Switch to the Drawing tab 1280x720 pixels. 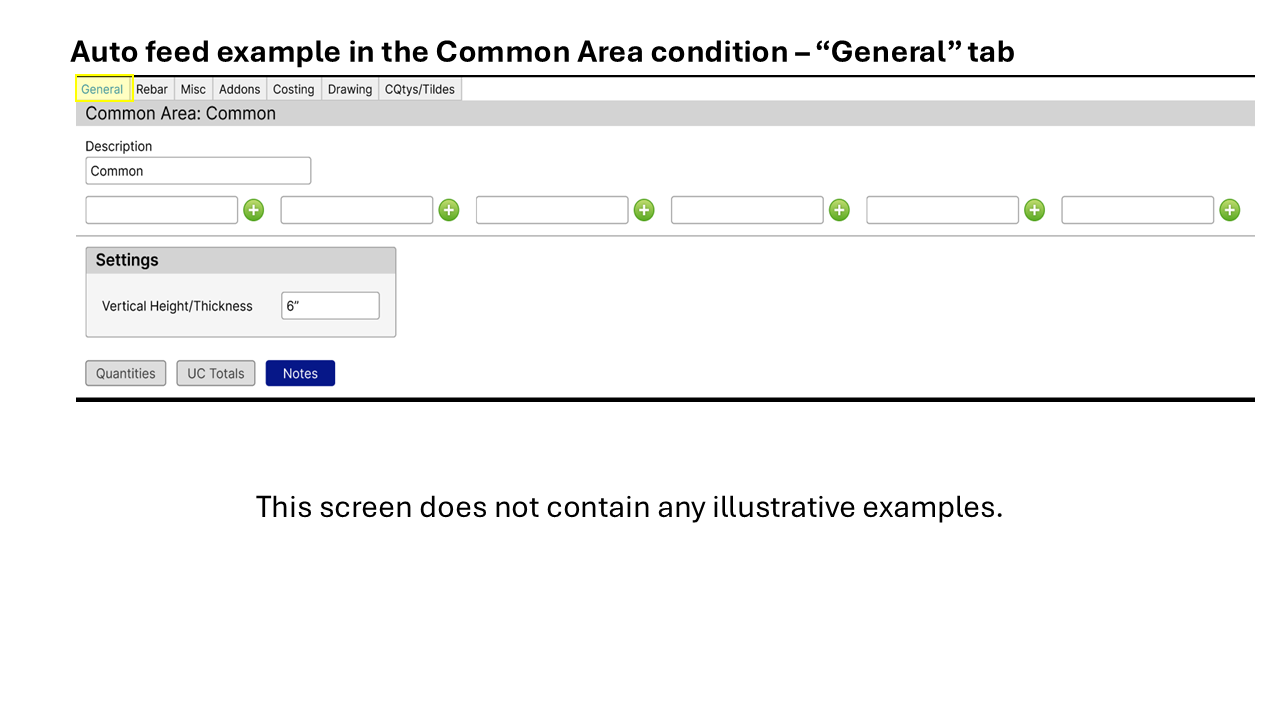coord(350,89)
